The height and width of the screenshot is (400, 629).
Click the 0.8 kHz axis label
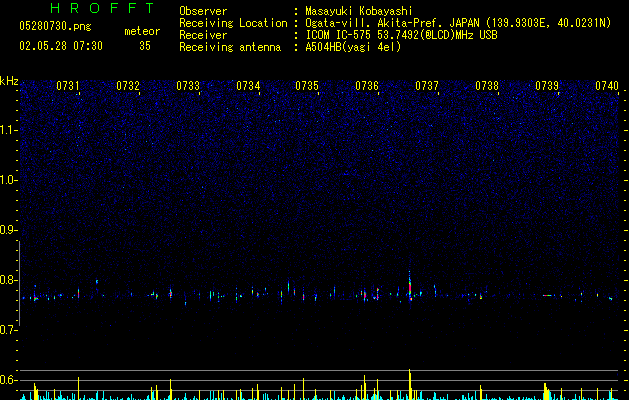(x=9, y=280)
